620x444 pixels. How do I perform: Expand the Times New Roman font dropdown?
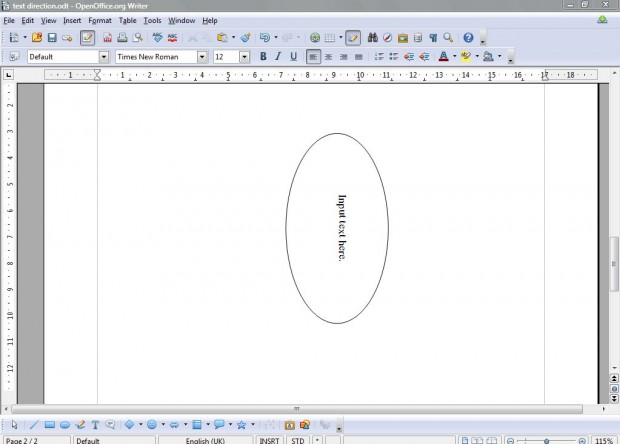[x=202, y=57]
